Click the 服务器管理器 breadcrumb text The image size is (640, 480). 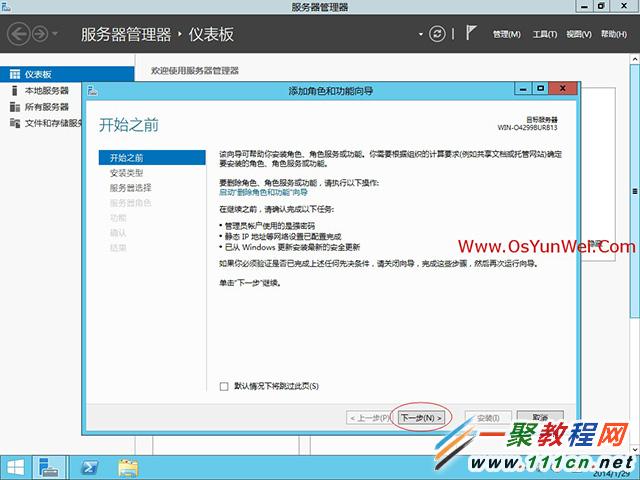[x=126, y=34]
